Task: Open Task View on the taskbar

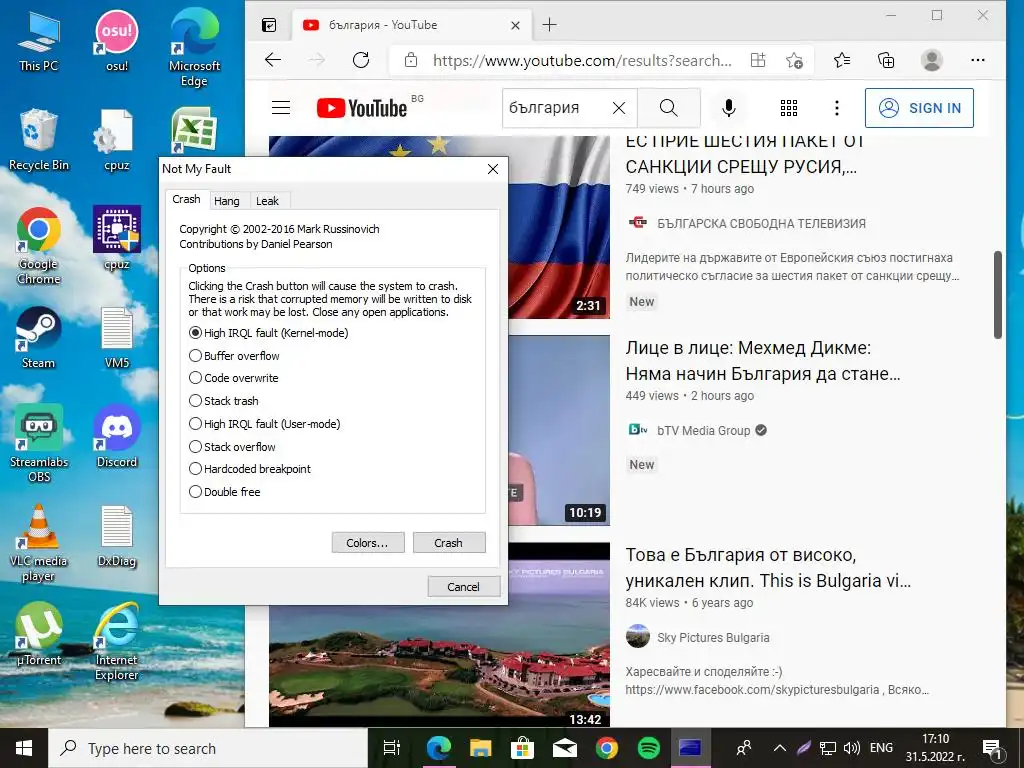Action: tap(392, 748)
